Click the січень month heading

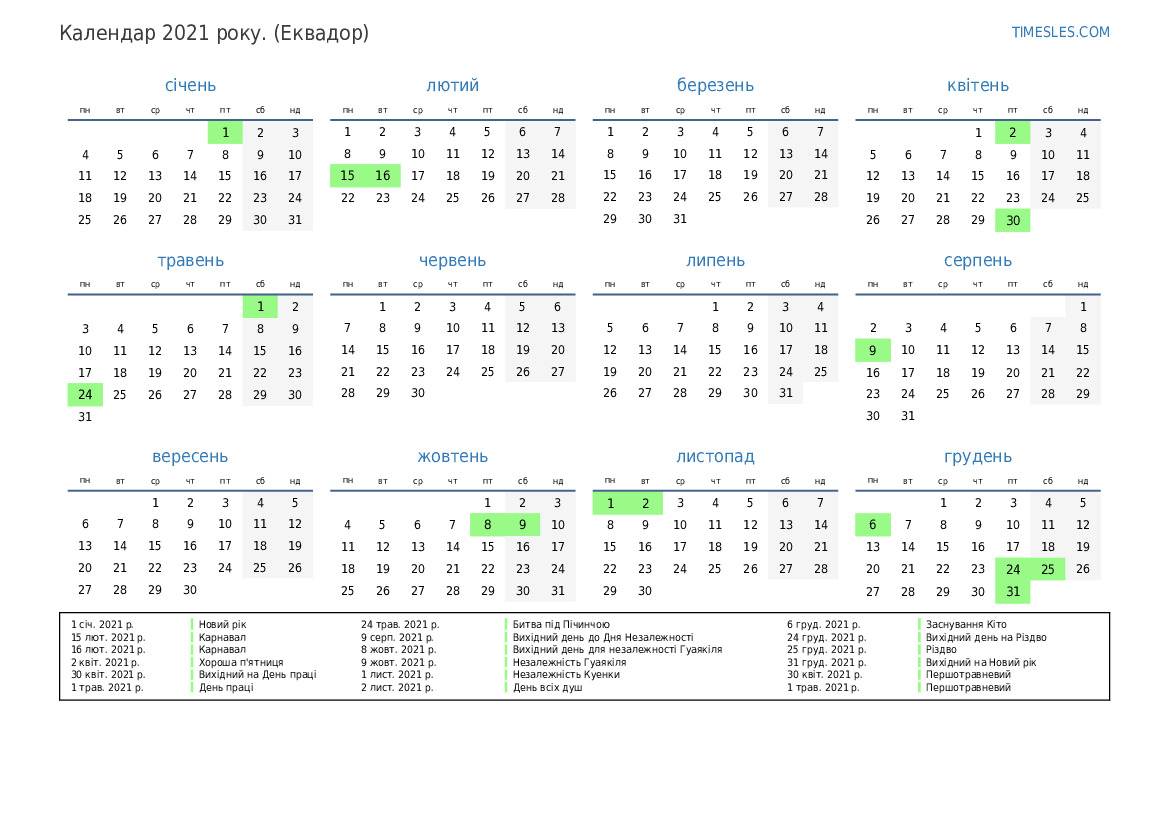click(190, 86)
